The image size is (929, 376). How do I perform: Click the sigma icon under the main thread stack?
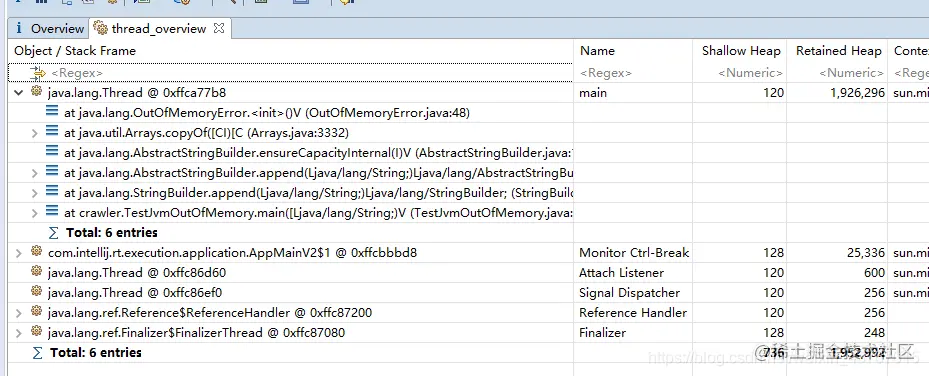(x=53, y=232)
